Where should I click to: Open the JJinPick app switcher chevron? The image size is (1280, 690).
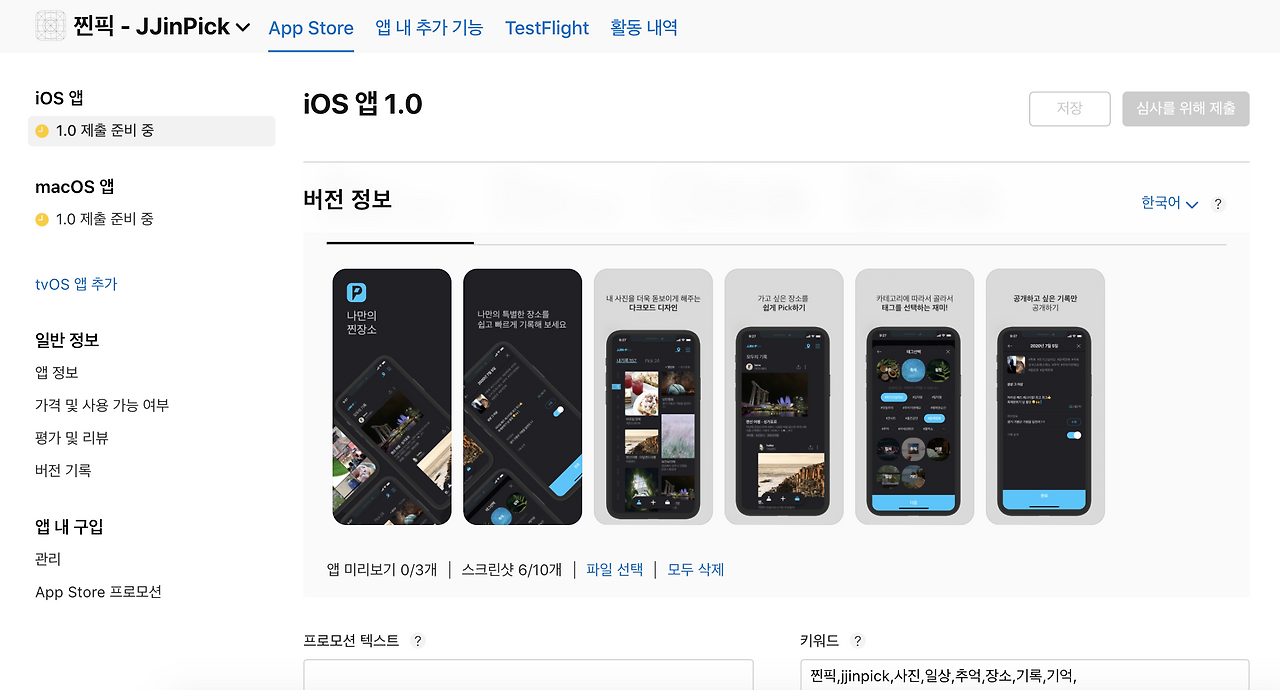point(243,28)
